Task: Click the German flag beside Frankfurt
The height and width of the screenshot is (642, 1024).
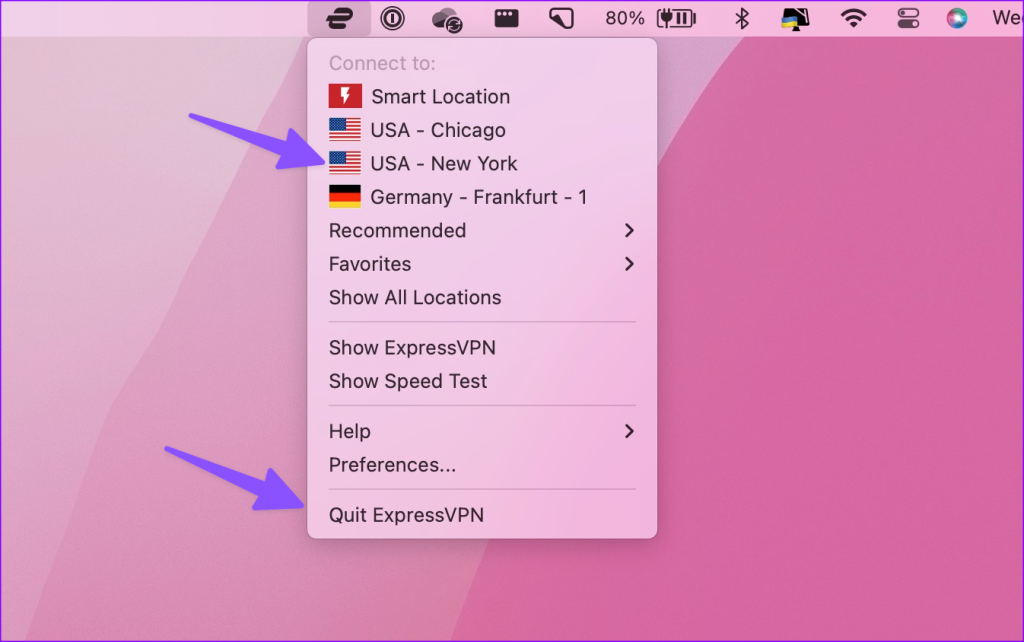Action: coord(345,196)
